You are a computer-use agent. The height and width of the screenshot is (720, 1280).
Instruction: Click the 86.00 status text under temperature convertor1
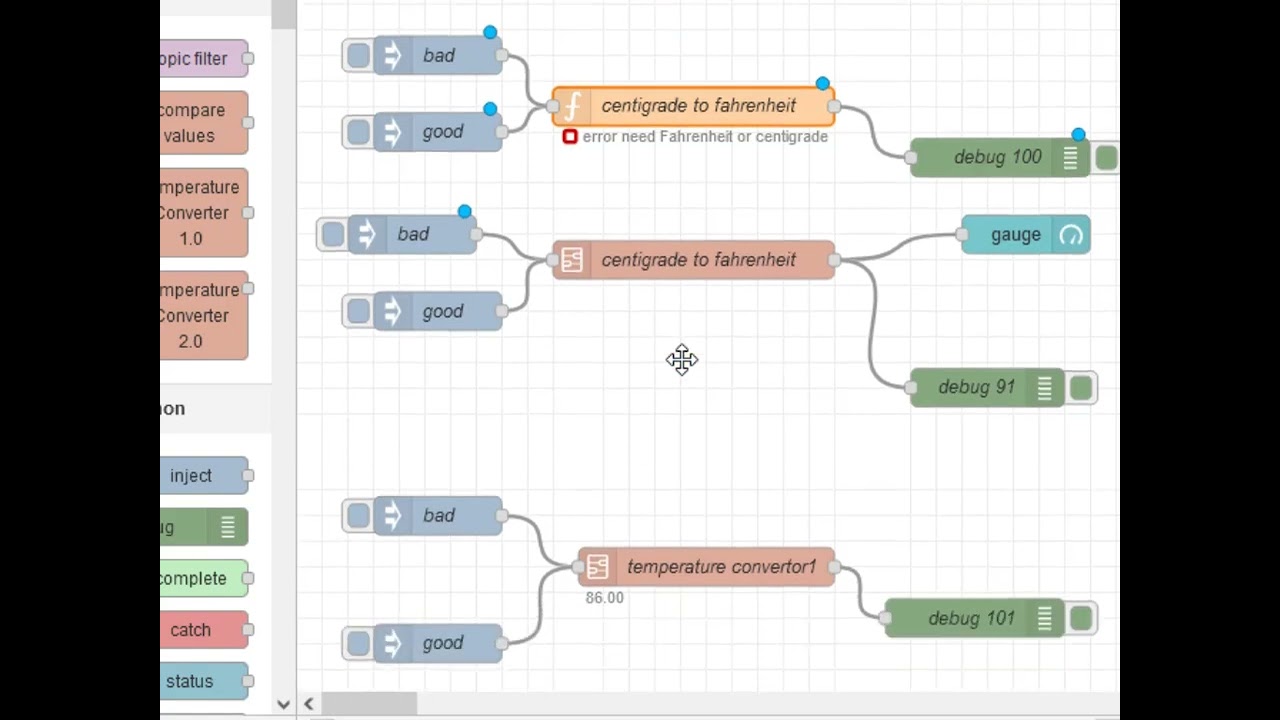[604, 598]
